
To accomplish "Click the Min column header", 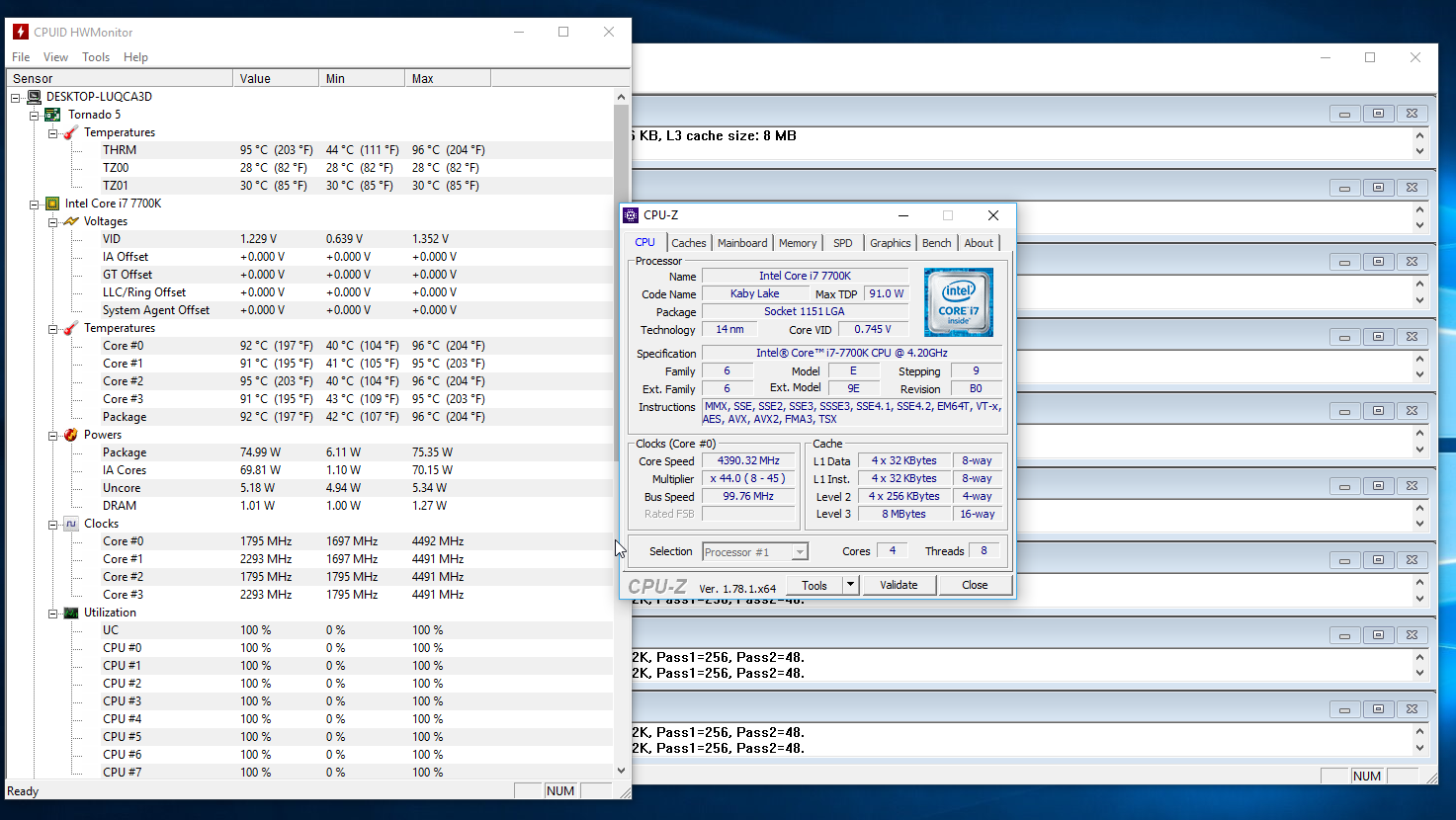I will pyautogui.click(x=362, y=78).
